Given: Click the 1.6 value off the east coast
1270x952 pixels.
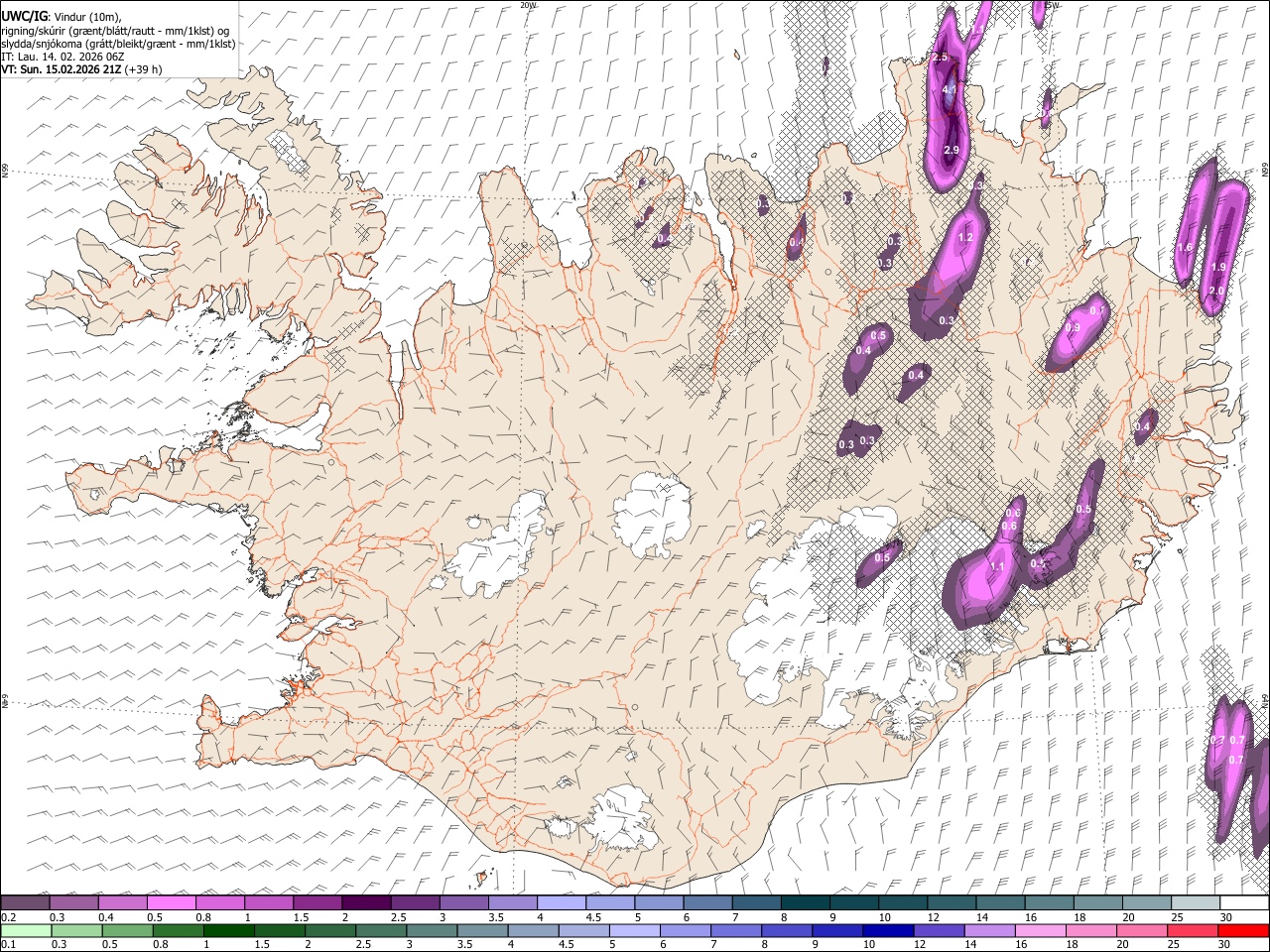Looking at the screenshot, I should pyautogui.click(x=1184, y=247).
